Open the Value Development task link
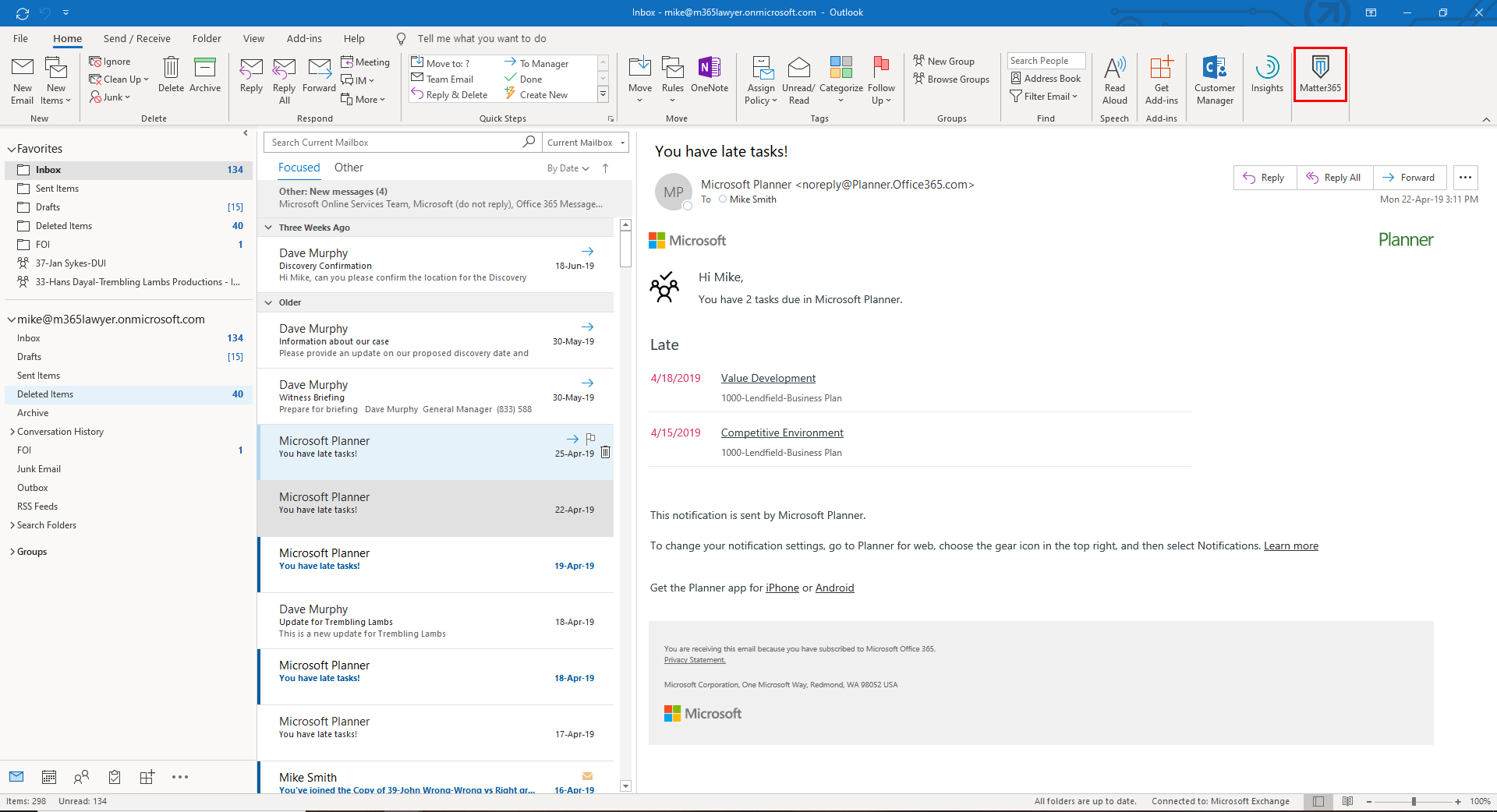The image size is (1497, 812). point(768,378)
